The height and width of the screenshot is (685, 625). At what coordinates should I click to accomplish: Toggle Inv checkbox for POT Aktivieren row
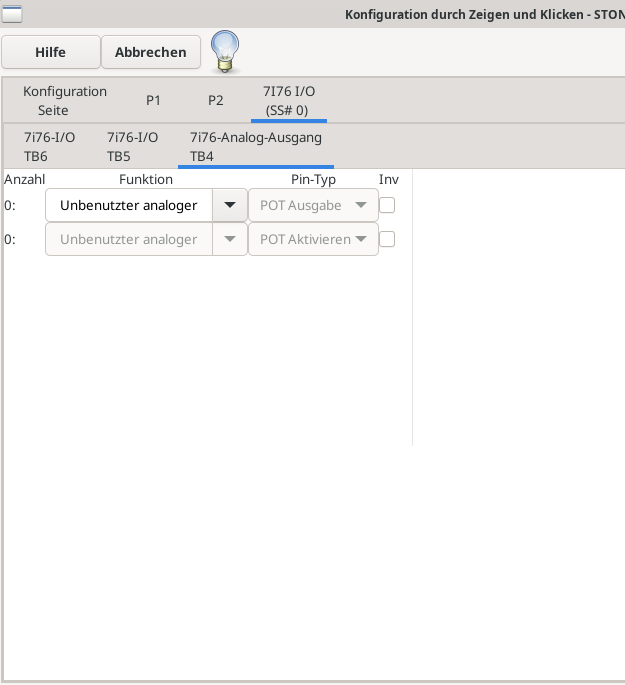click(387, 239)
